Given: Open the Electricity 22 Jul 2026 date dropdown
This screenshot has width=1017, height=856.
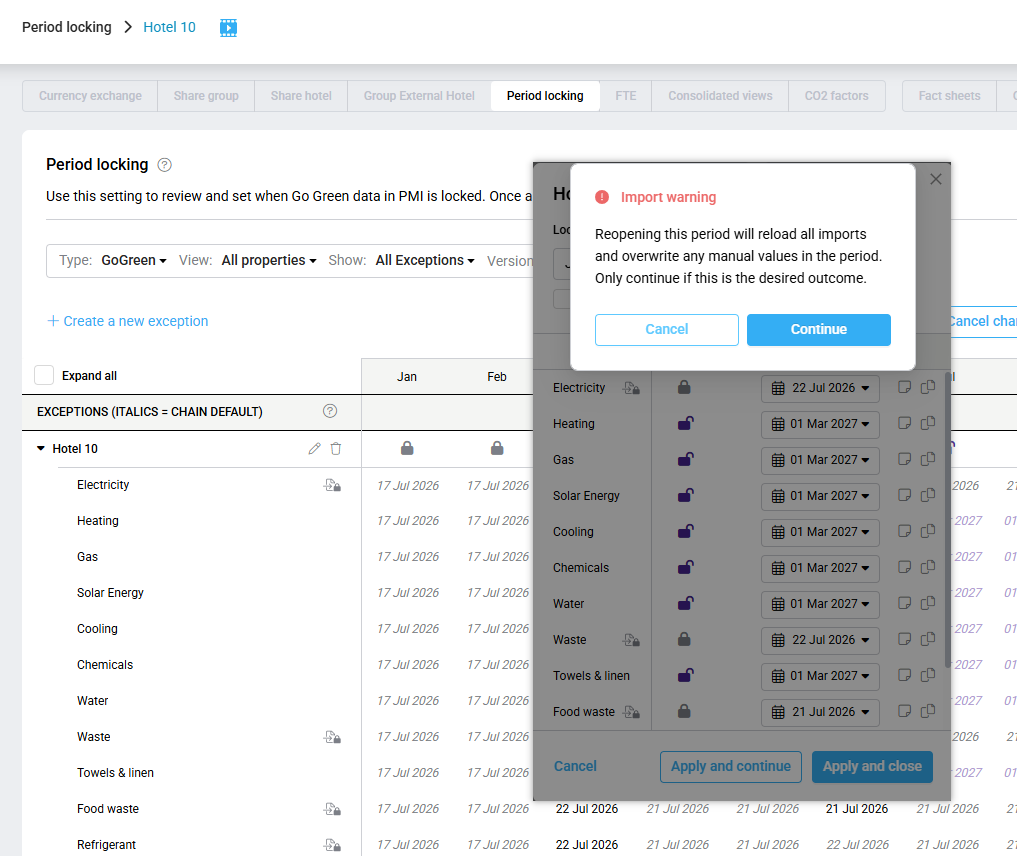Looking at the screenshot, I should [x=820, y=388].
